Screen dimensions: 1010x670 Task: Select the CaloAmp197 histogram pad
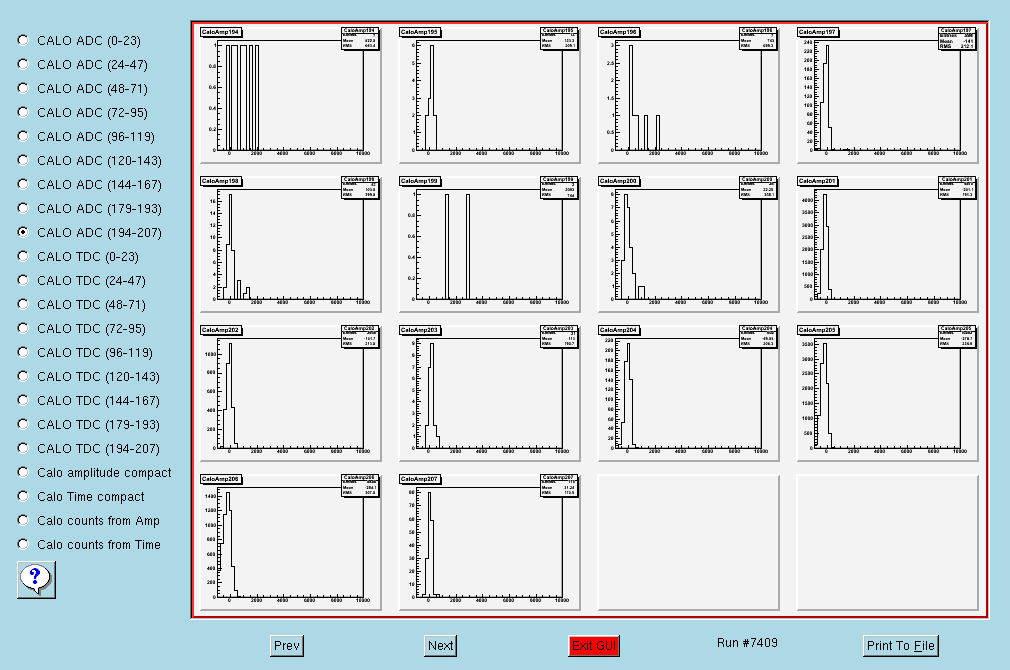888,95
